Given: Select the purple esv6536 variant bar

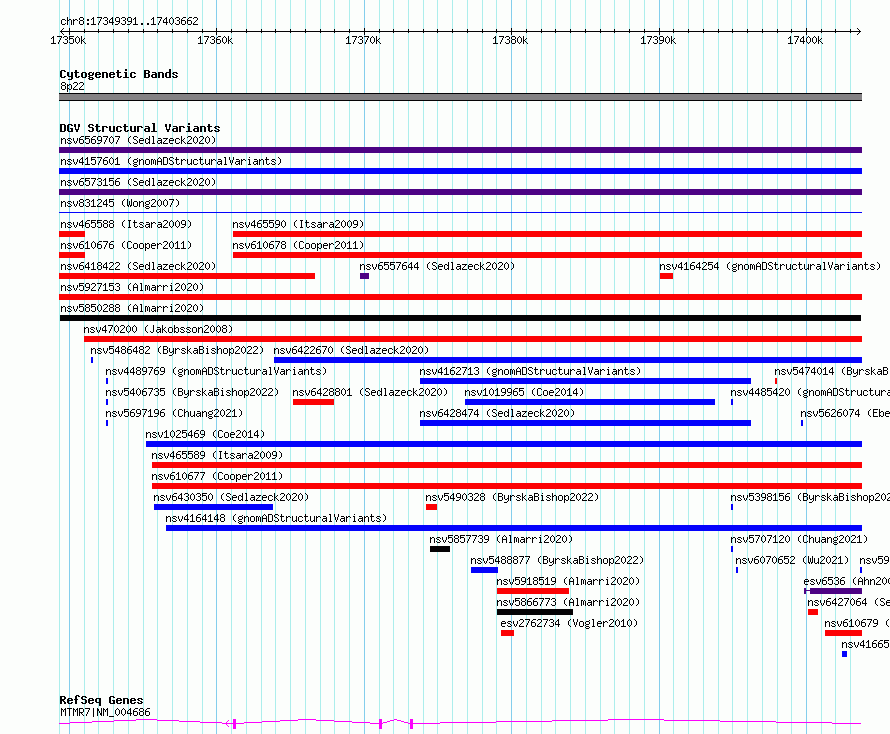Looking at the screenshot, I should tap(833, 591).
